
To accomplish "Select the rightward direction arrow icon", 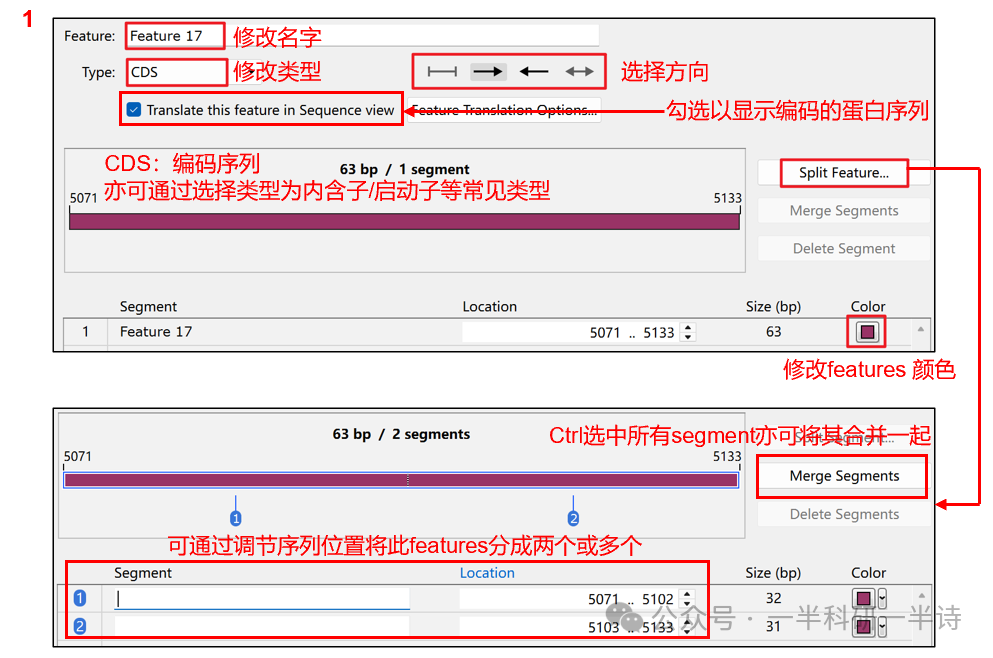I will tap(487, 70).
